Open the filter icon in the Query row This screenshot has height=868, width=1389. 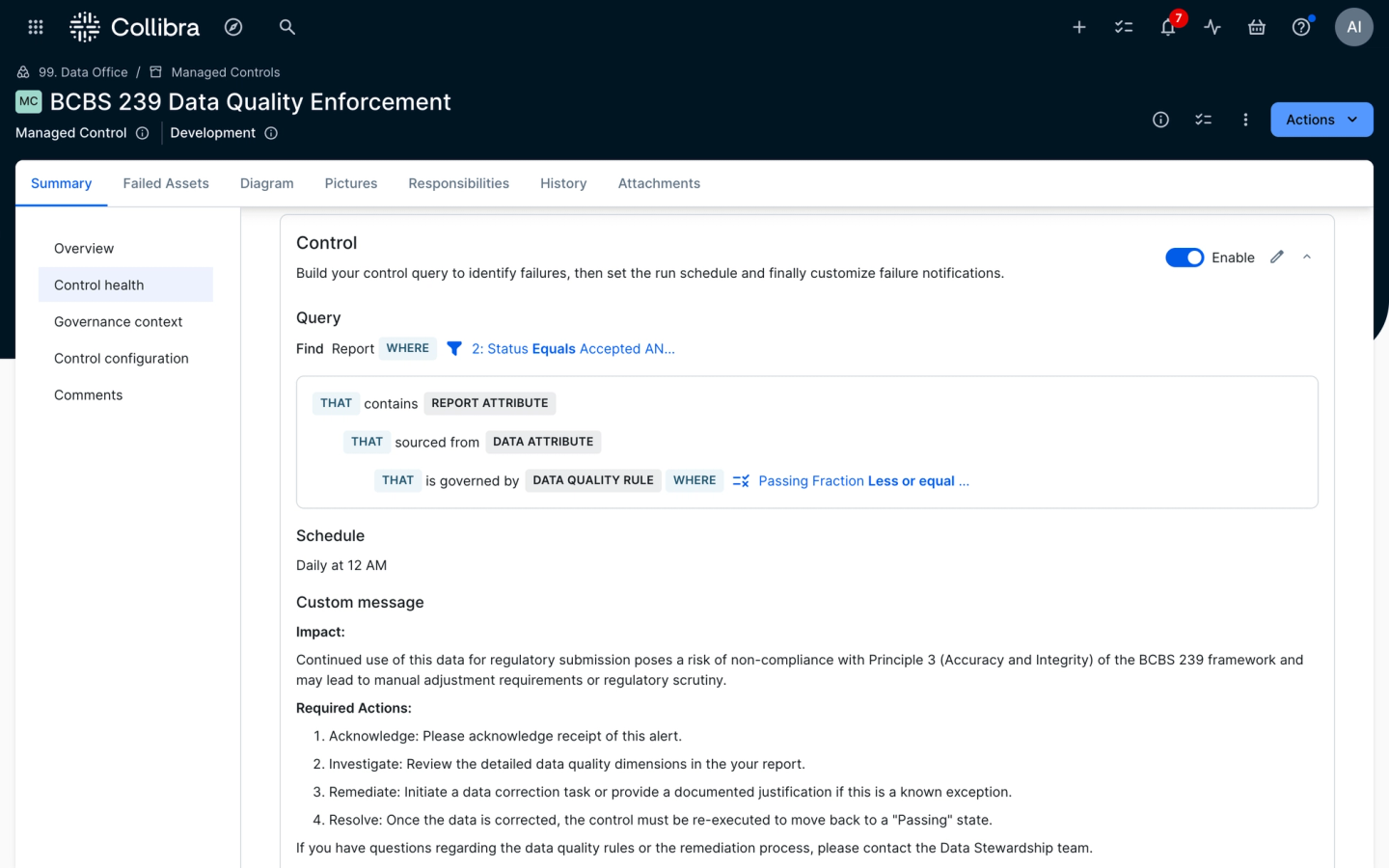point(454,348)
